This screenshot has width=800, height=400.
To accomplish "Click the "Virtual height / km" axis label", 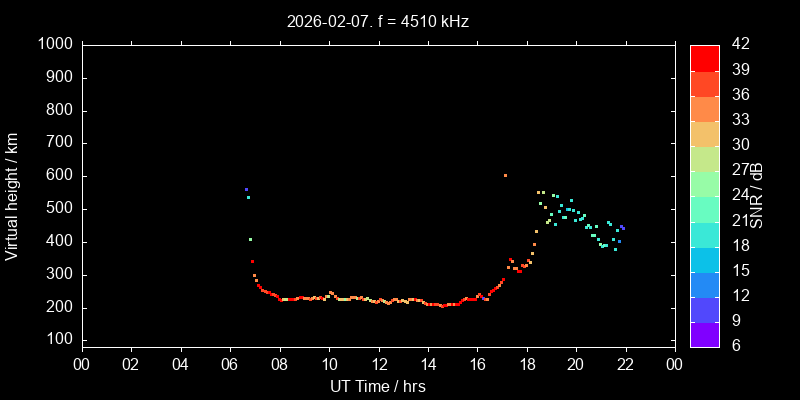I will coord(12,195).
